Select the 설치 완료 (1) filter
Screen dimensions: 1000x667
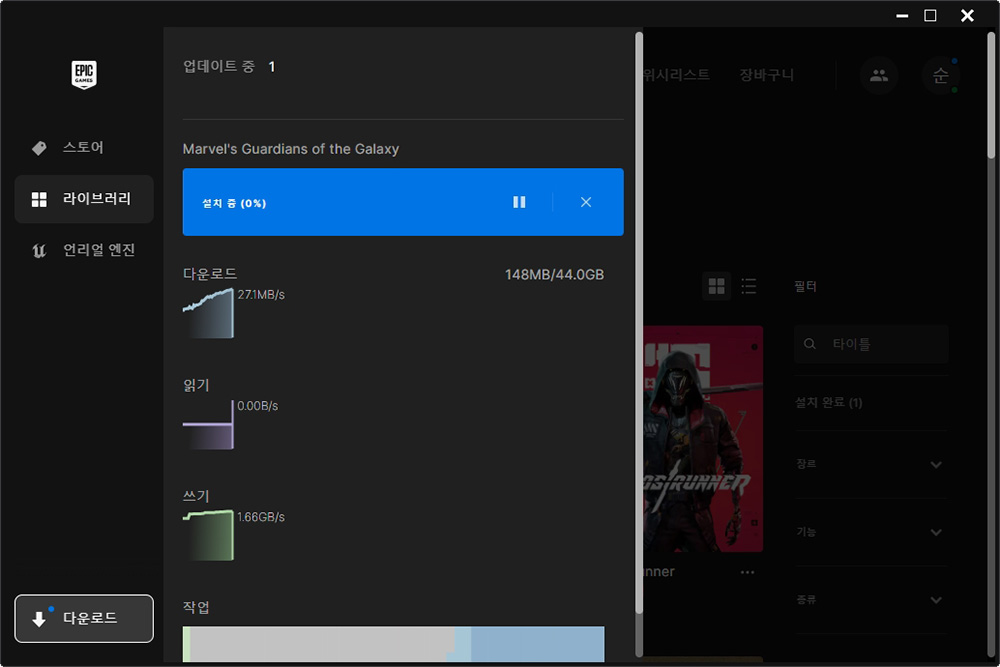point(828,402)
